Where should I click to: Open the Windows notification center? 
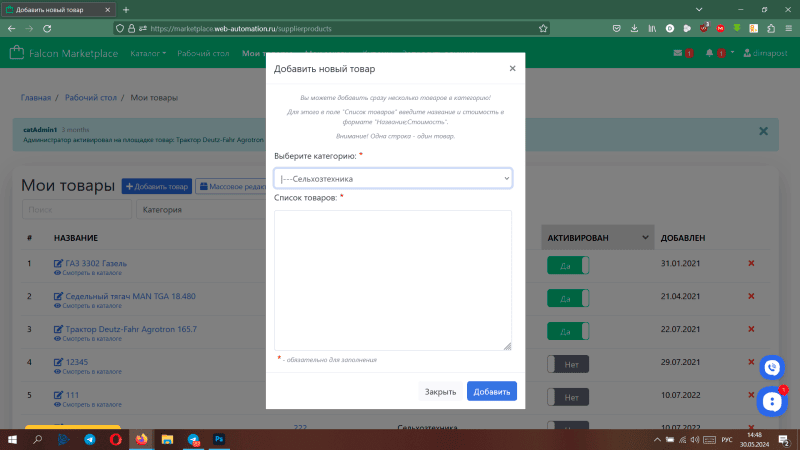(x=784, y=440)
